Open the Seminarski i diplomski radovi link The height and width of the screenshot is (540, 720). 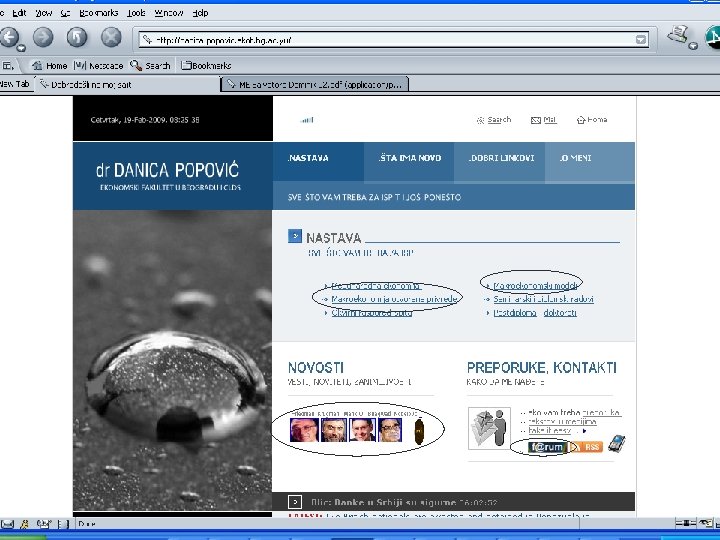(544, 299)
